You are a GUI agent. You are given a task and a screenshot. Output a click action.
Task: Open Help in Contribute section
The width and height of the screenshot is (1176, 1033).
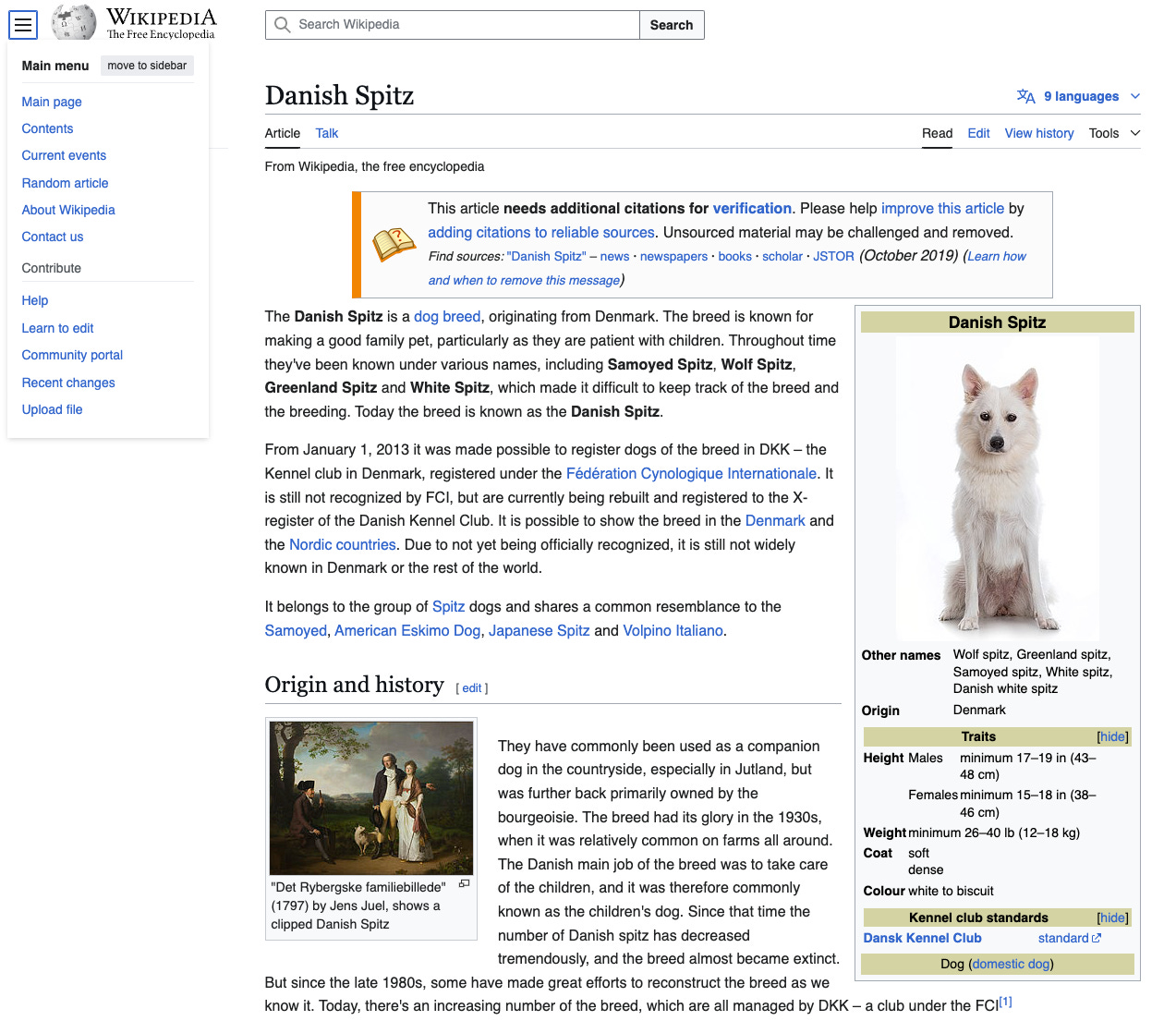(35, 300)
